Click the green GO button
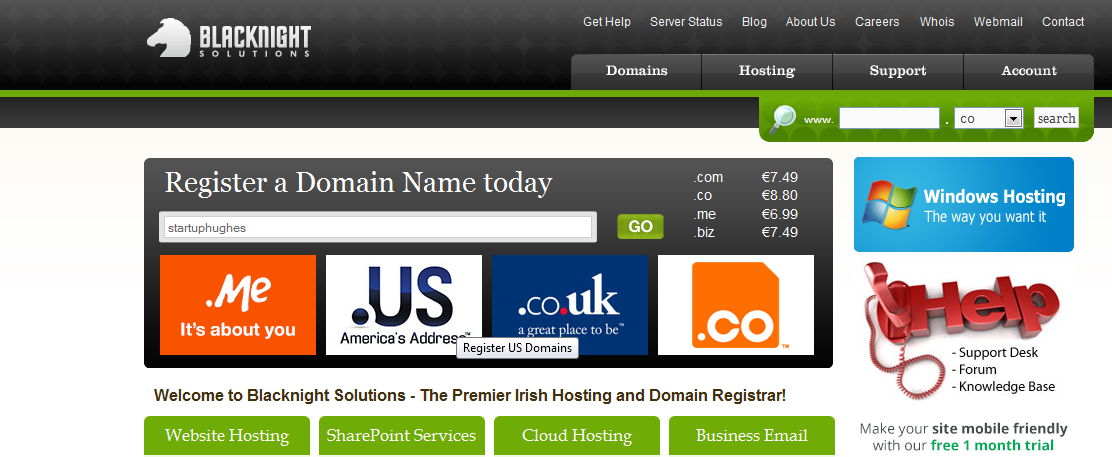 [x=640, y=226]
